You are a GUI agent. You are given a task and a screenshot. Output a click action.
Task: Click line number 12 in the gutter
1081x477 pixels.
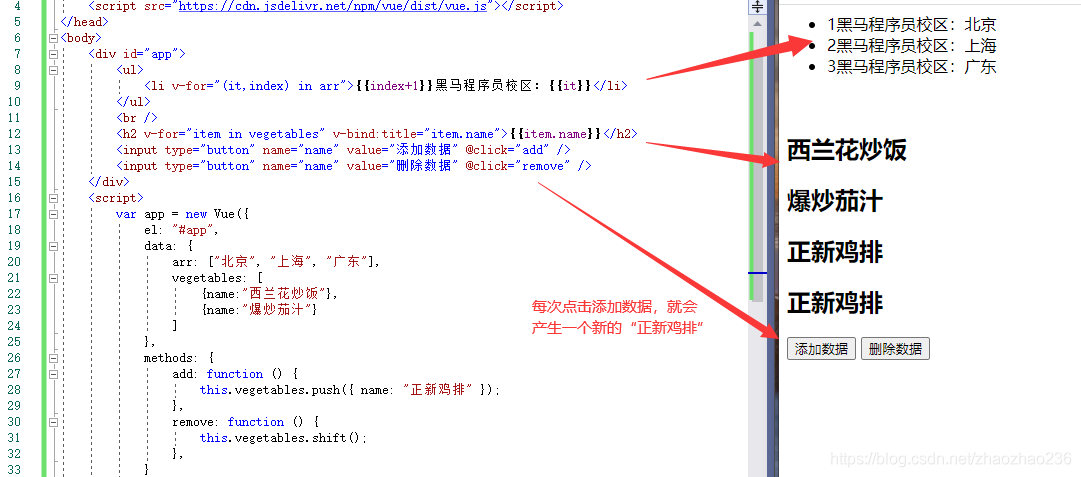point(14,134)
